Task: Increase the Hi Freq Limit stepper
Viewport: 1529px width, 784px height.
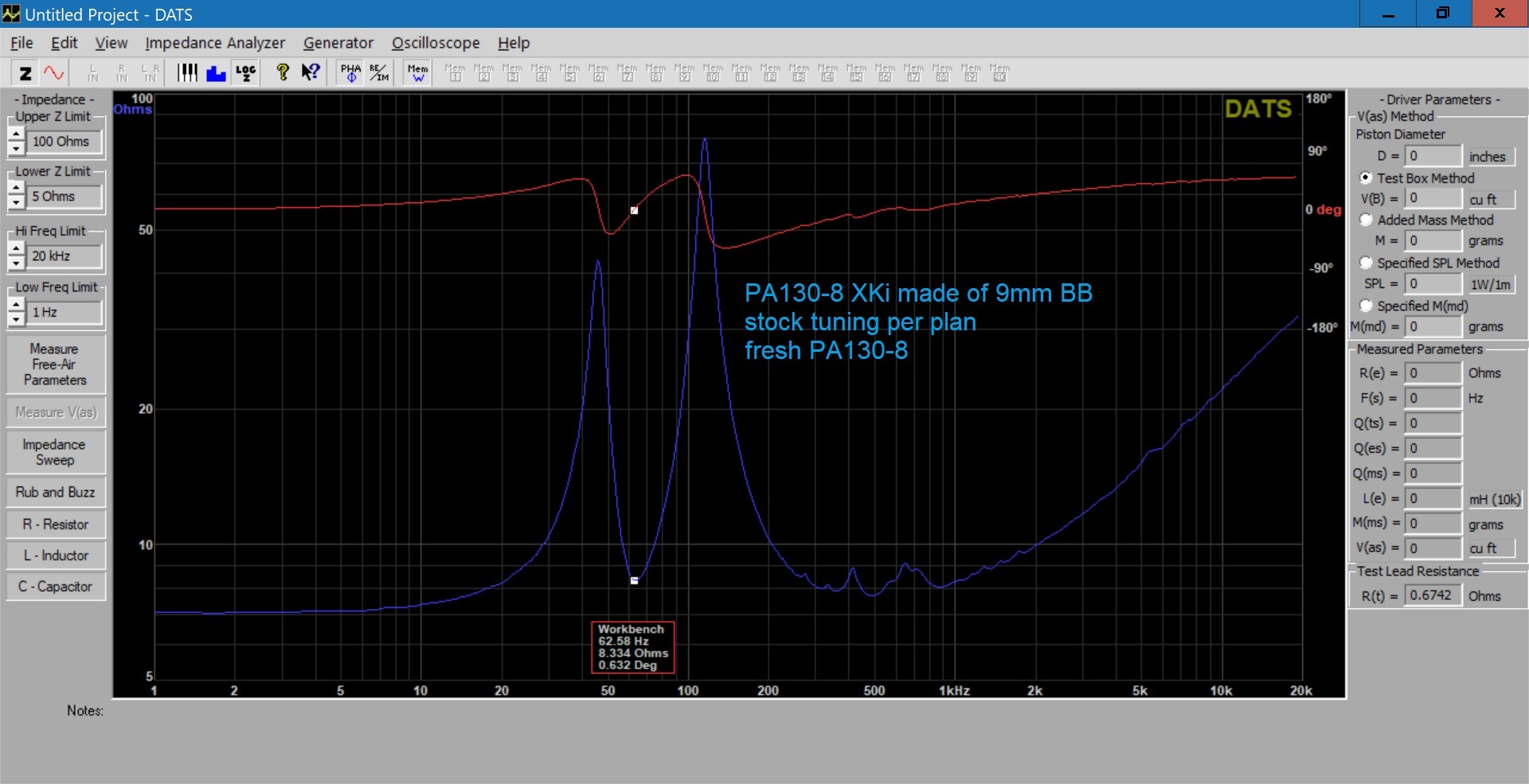Action: pos(16,249)
